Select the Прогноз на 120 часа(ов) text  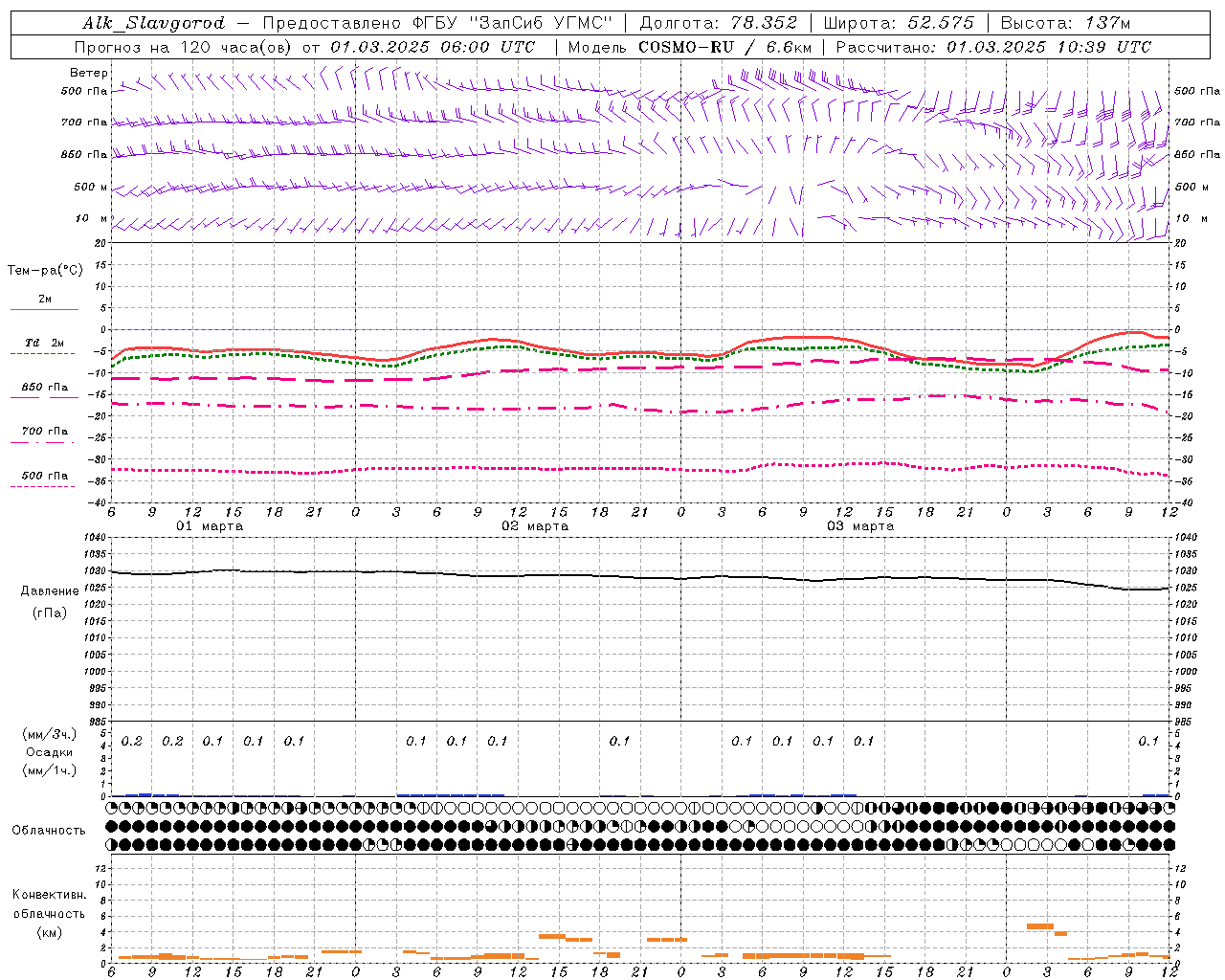(185, 47)
